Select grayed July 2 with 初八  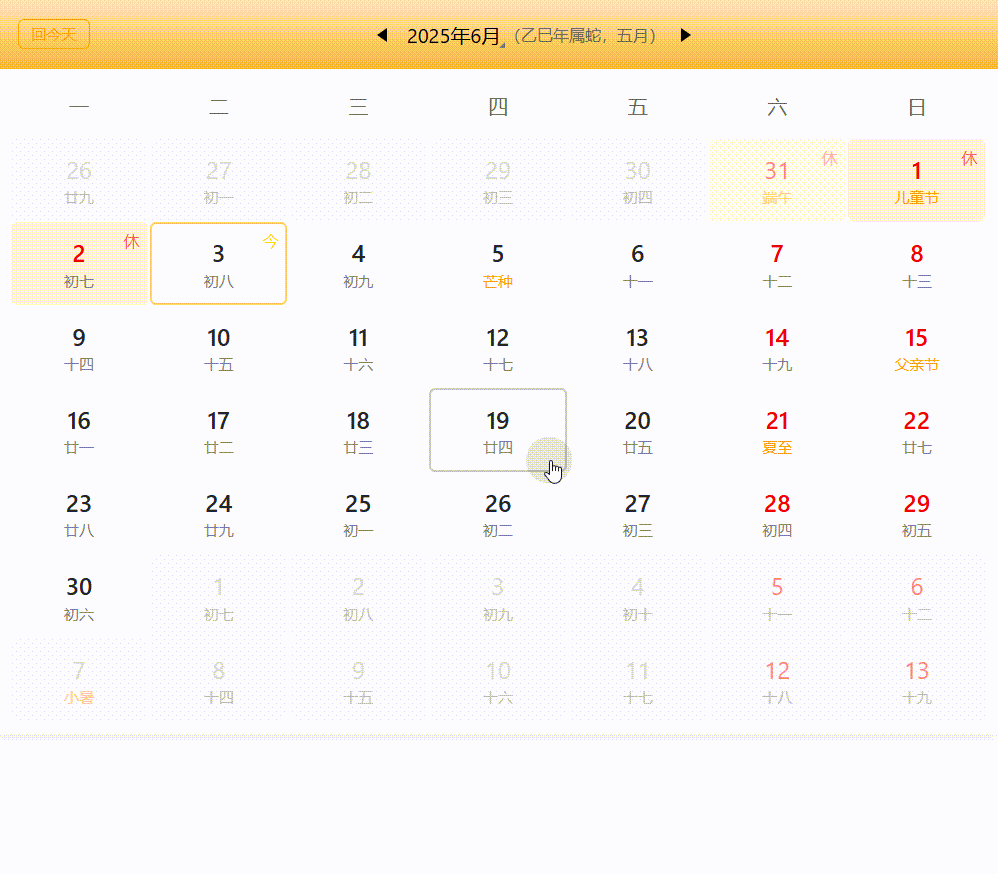(358, 596)
